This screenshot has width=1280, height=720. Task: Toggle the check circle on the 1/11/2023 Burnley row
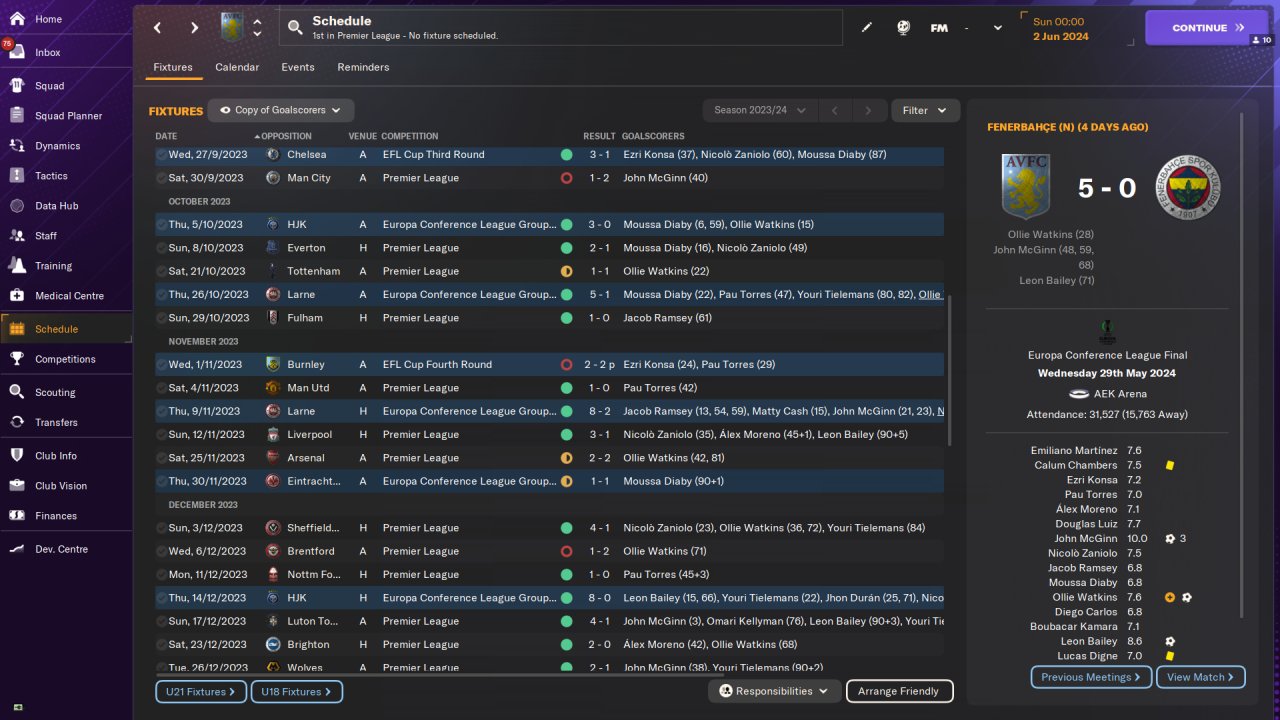pos(162,365)
